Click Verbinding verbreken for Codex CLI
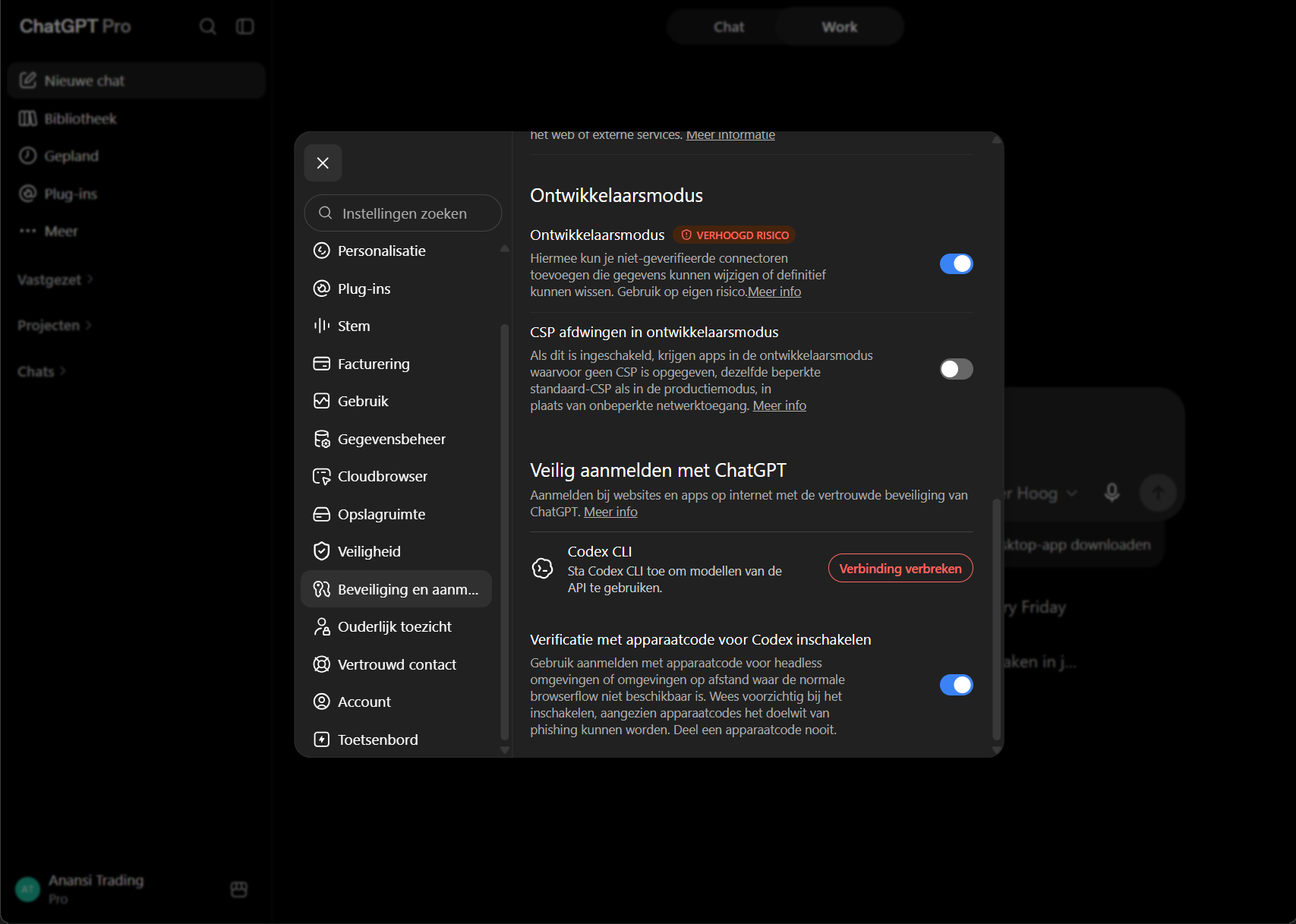This screenshot has width=1296, height=924. [900, 568]
